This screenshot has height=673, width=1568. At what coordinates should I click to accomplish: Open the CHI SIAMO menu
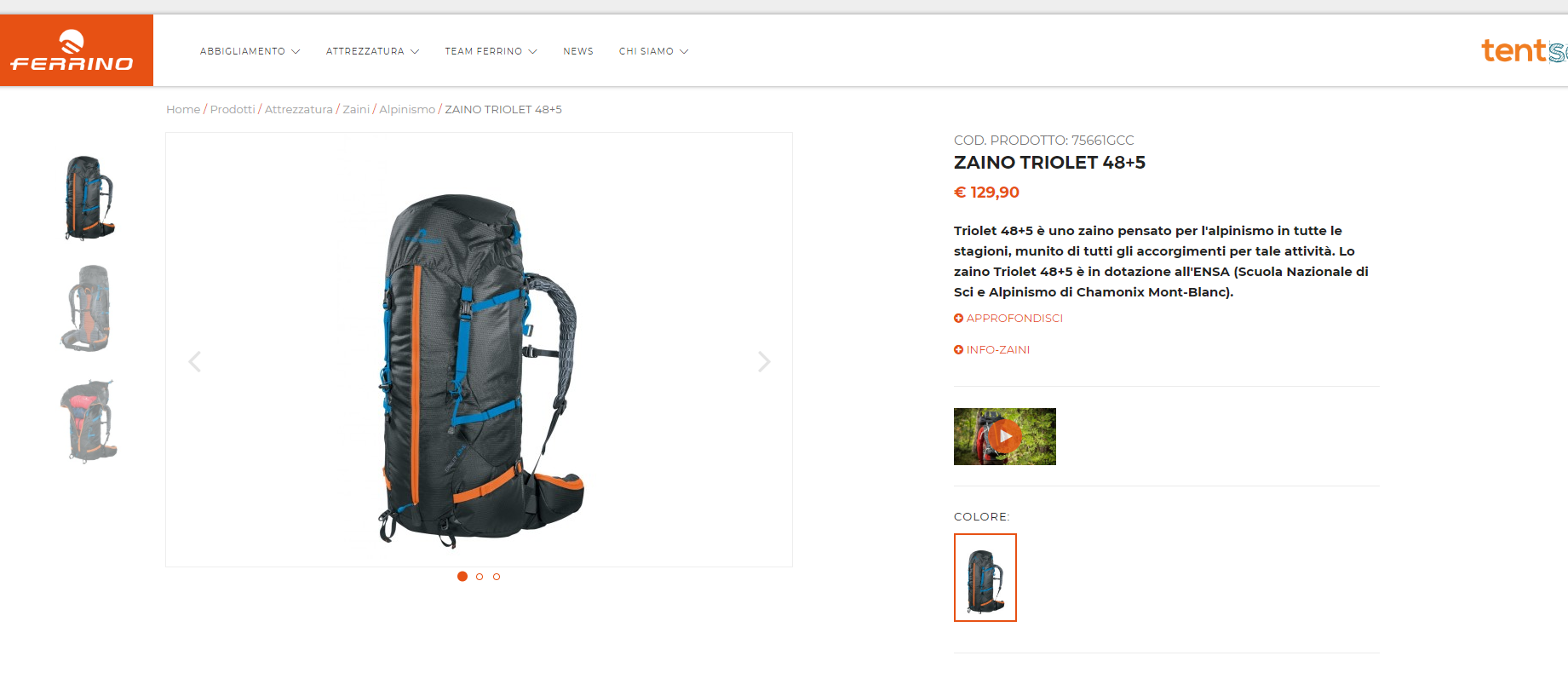pyautogui.click(x=653, y=51)
